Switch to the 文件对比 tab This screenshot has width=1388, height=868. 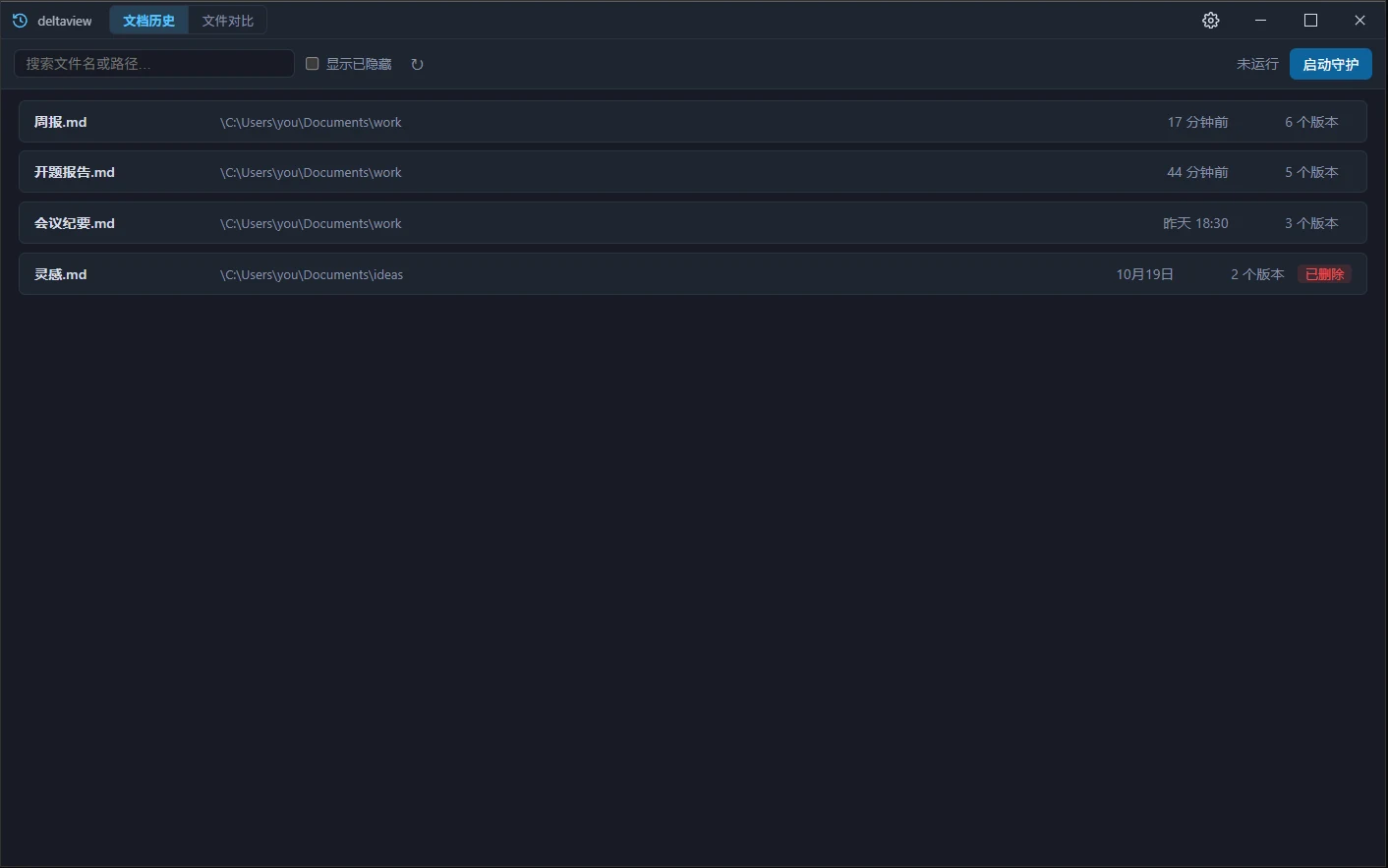[228, 21]
